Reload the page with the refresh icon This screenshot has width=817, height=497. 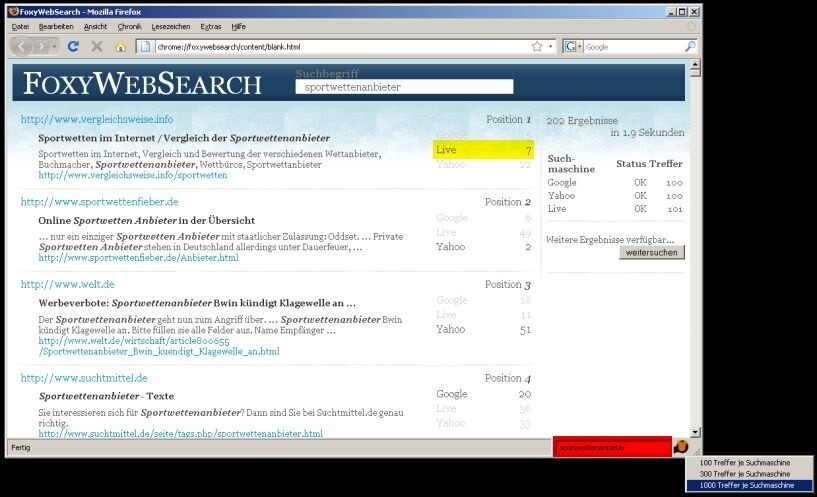(73, 46)
